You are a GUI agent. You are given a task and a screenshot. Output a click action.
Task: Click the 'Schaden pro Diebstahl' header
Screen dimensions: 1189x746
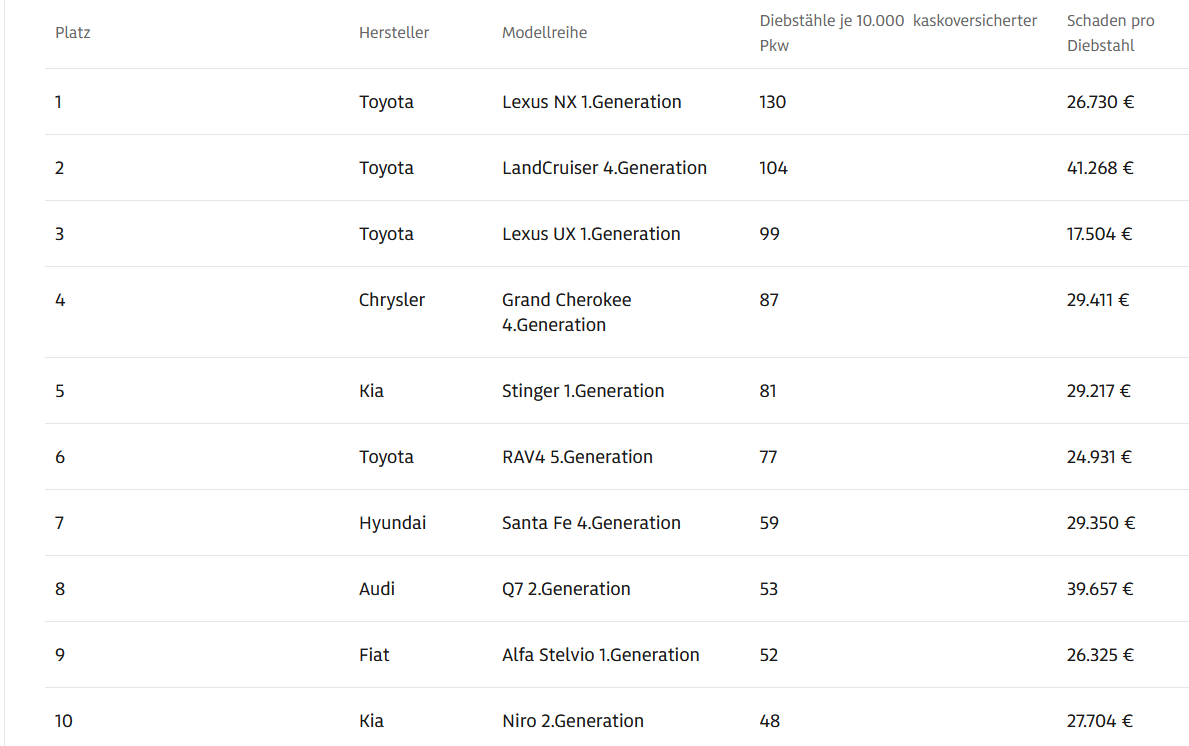tap(1110, 33)
